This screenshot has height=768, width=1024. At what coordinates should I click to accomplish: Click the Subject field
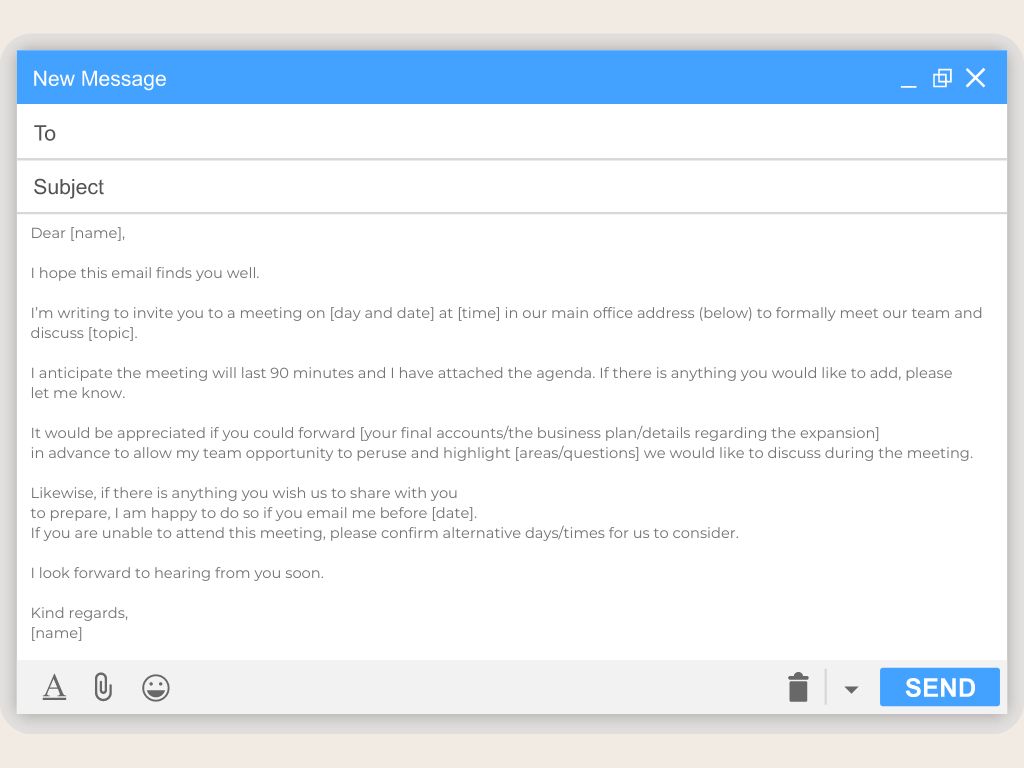click(500, 187)
